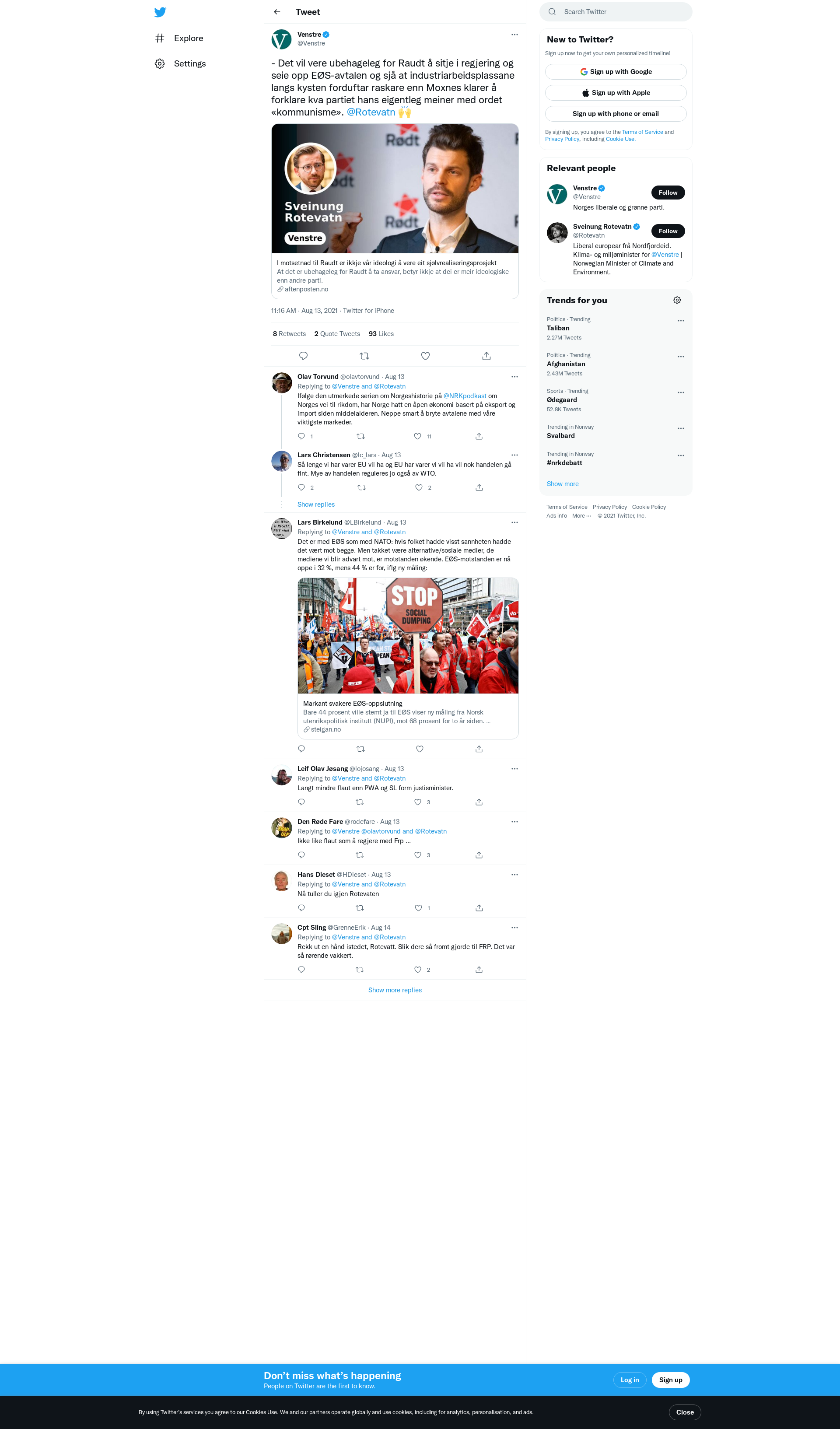
Task: Go back using the arrow icon
Action: click(277, 12)
